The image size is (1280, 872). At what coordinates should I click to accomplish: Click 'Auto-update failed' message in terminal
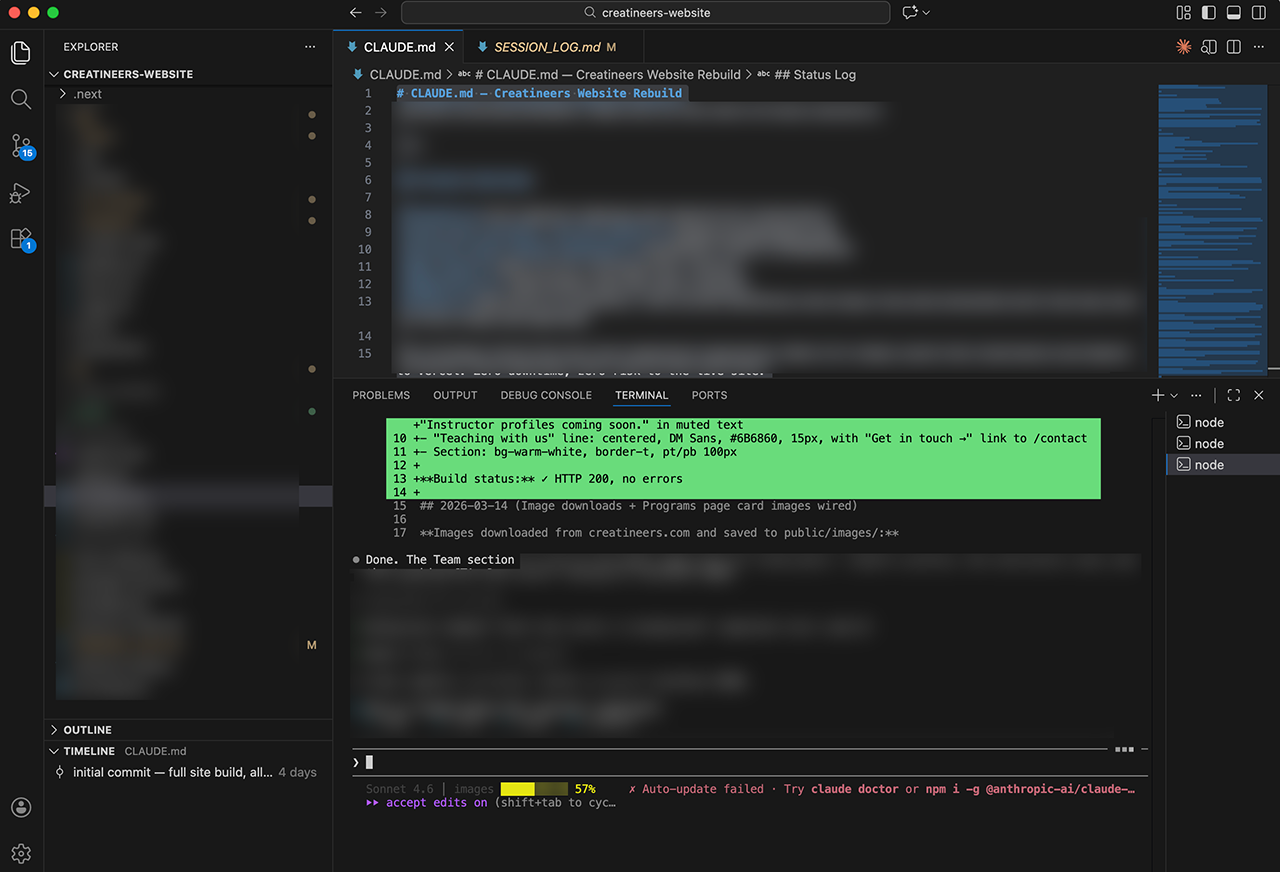pos(703,789)
